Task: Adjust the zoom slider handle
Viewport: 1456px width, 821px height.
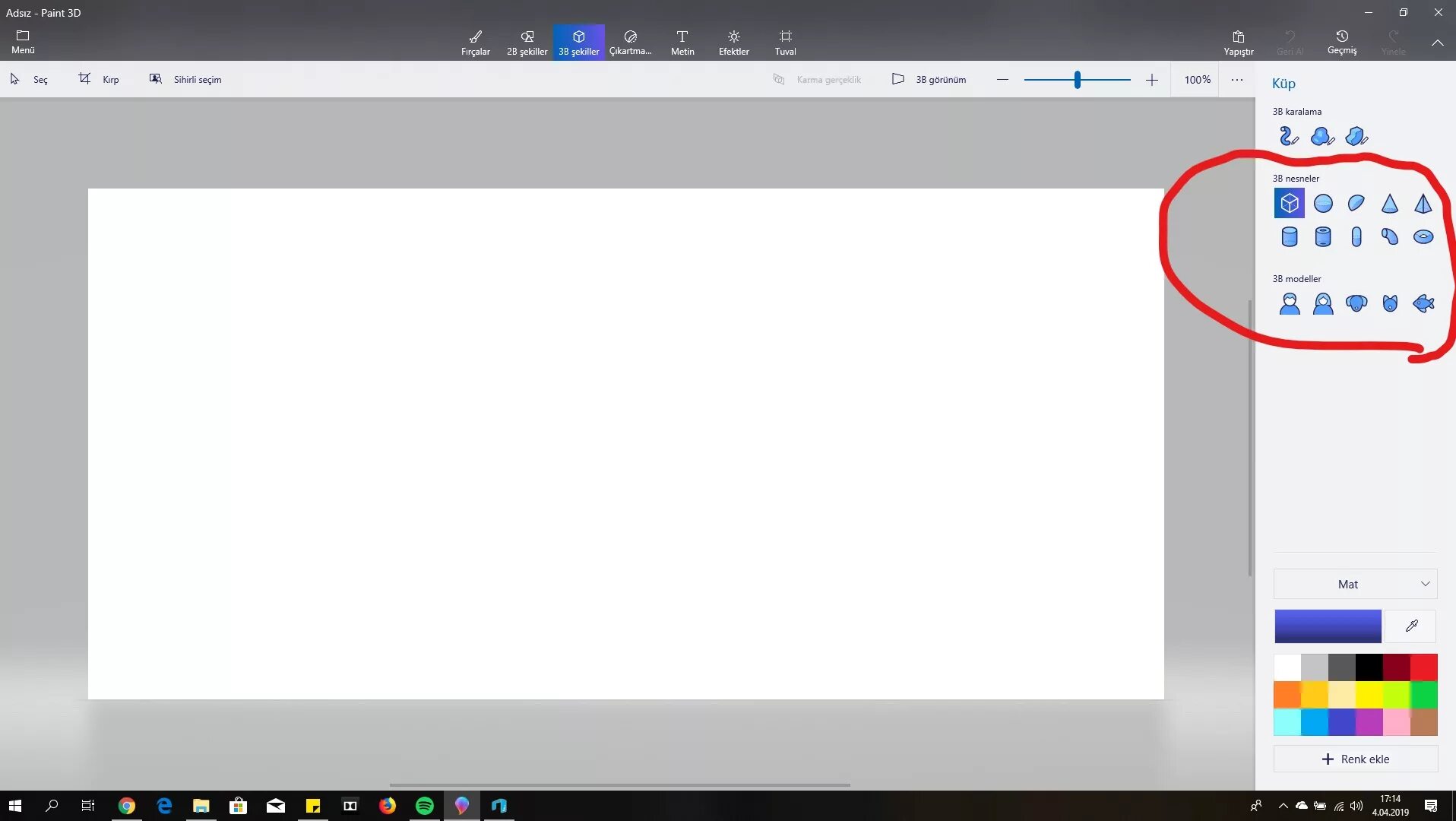Action: pos(1077,79)
